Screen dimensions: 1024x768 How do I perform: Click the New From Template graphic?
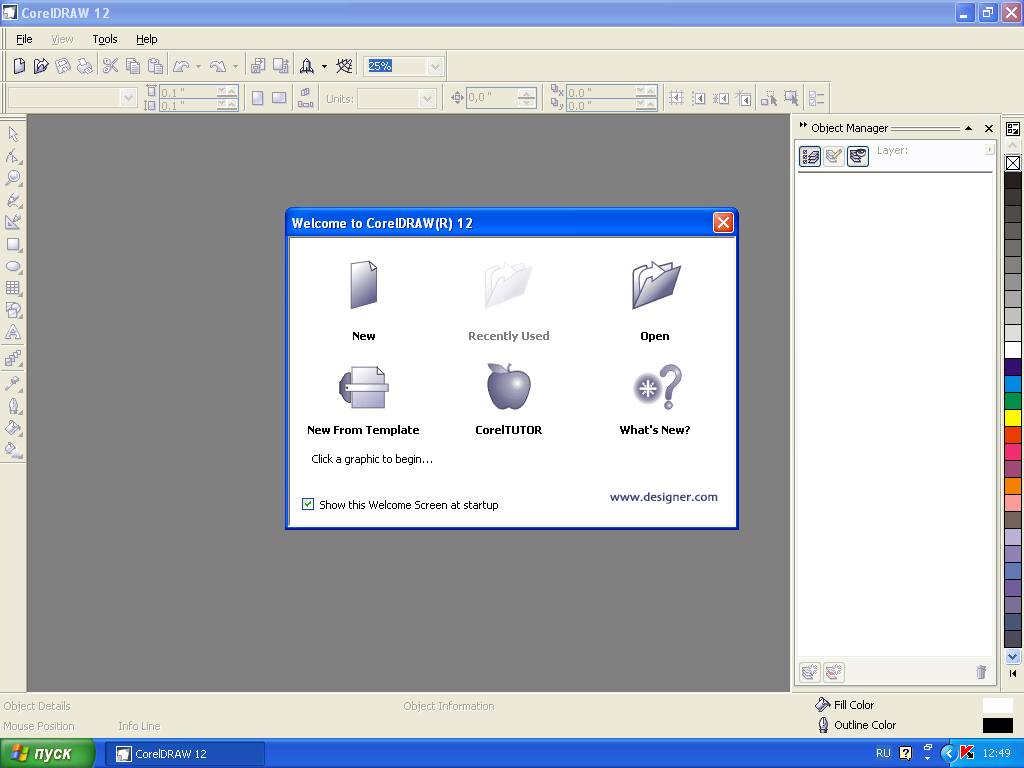click(364, 387)
